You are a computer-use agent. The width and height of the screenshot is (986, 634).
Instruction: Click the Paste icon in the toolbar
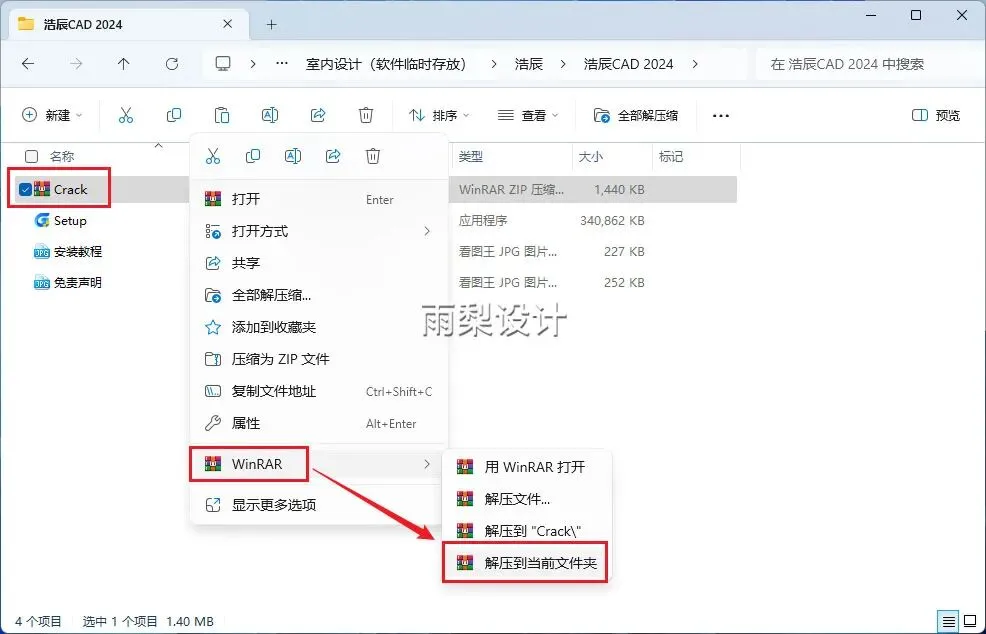point(221,115)
